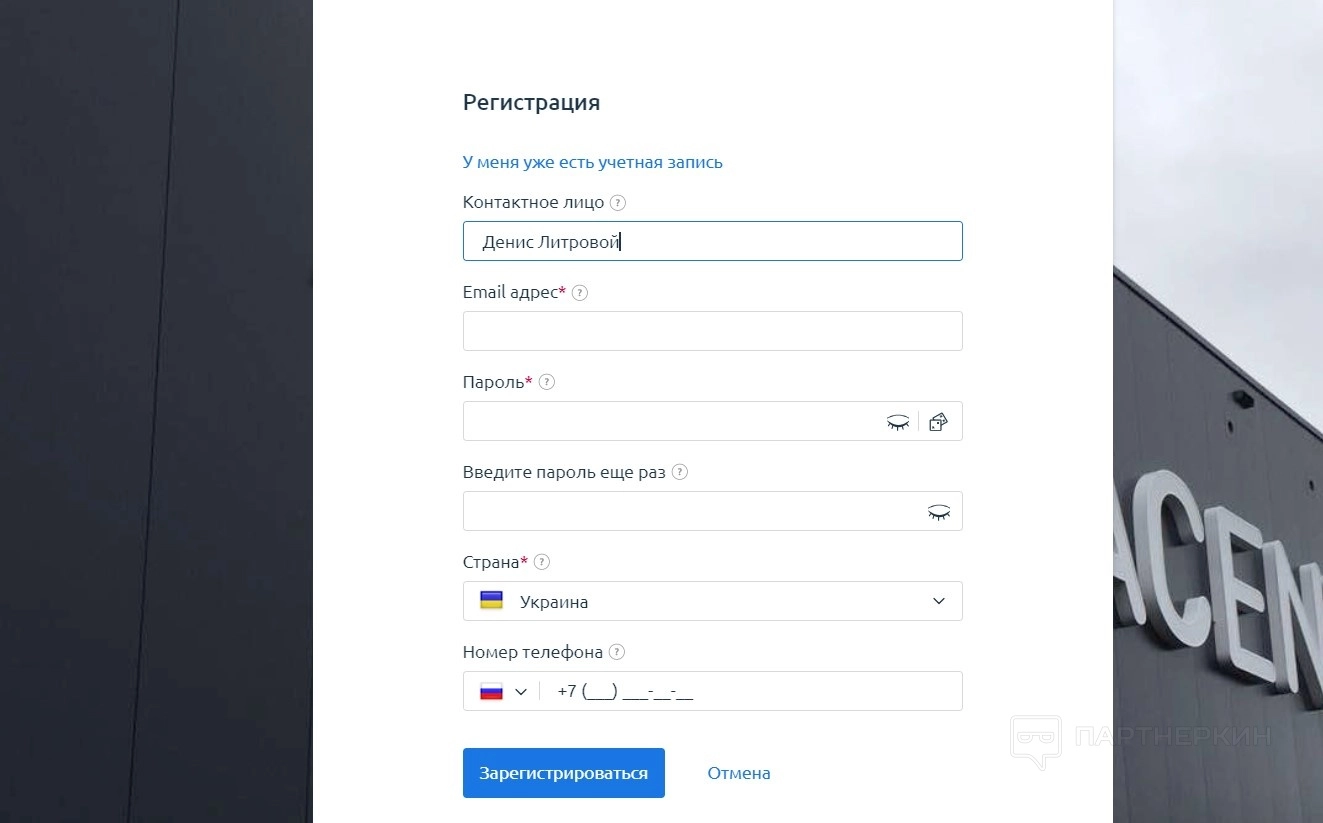
Task: Click the Отмена link
Action: (x=738, y=773)
